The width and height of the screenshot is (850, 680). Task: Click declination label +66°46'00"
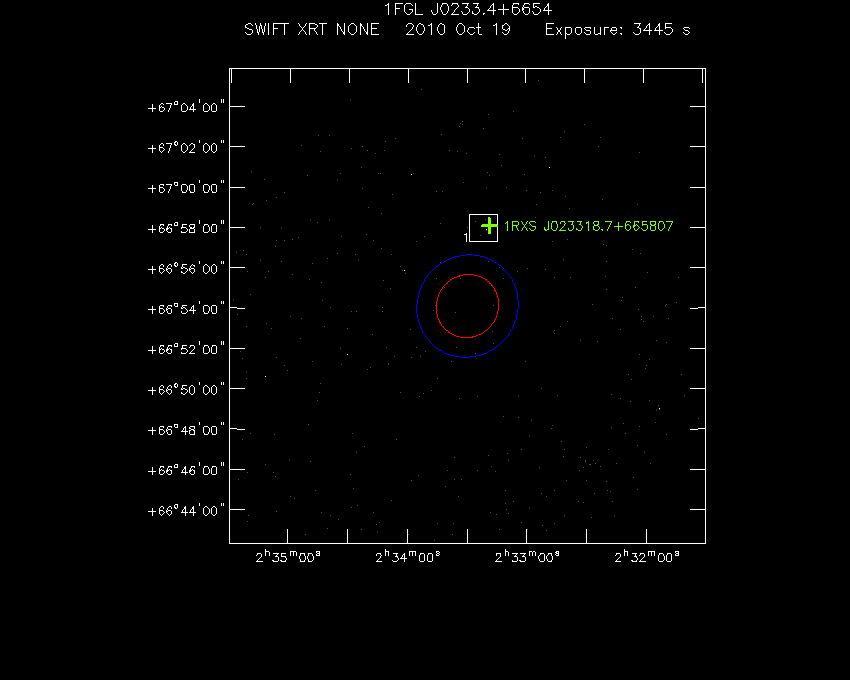(186, 470)
